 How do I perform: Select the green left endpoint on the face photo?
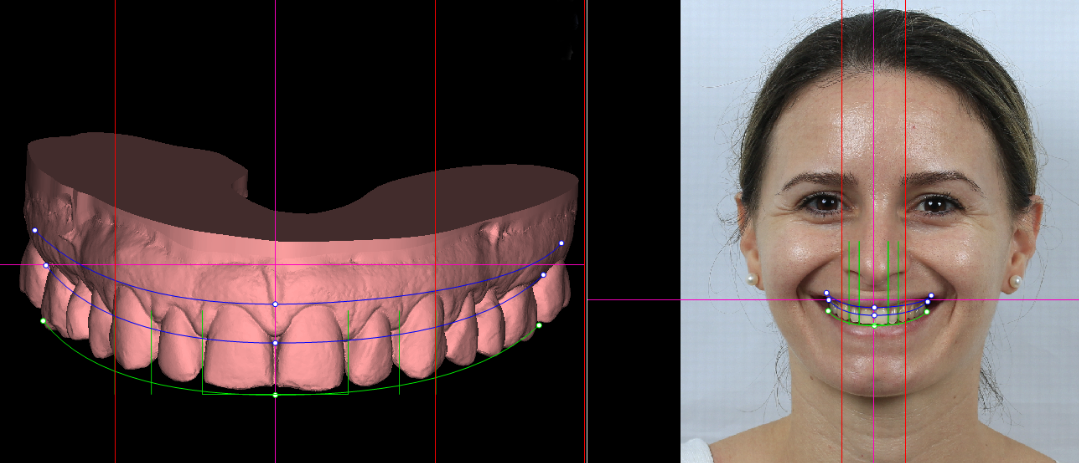(x=828, y=311)
